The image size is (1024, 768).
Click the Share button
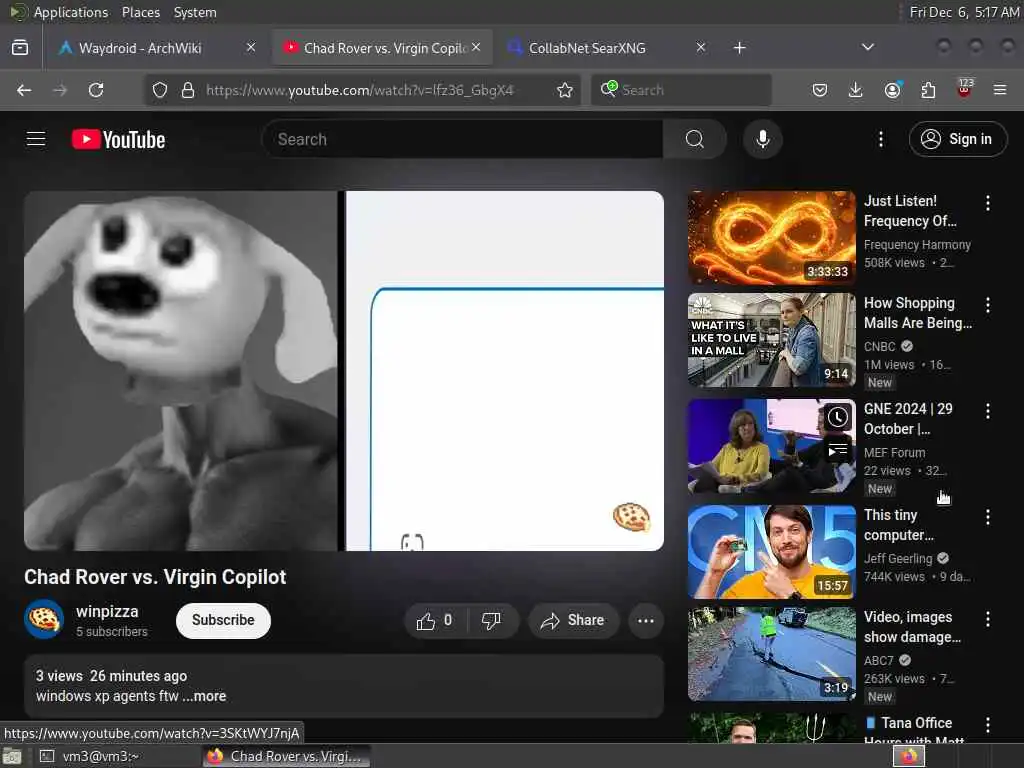pos(573,620)
